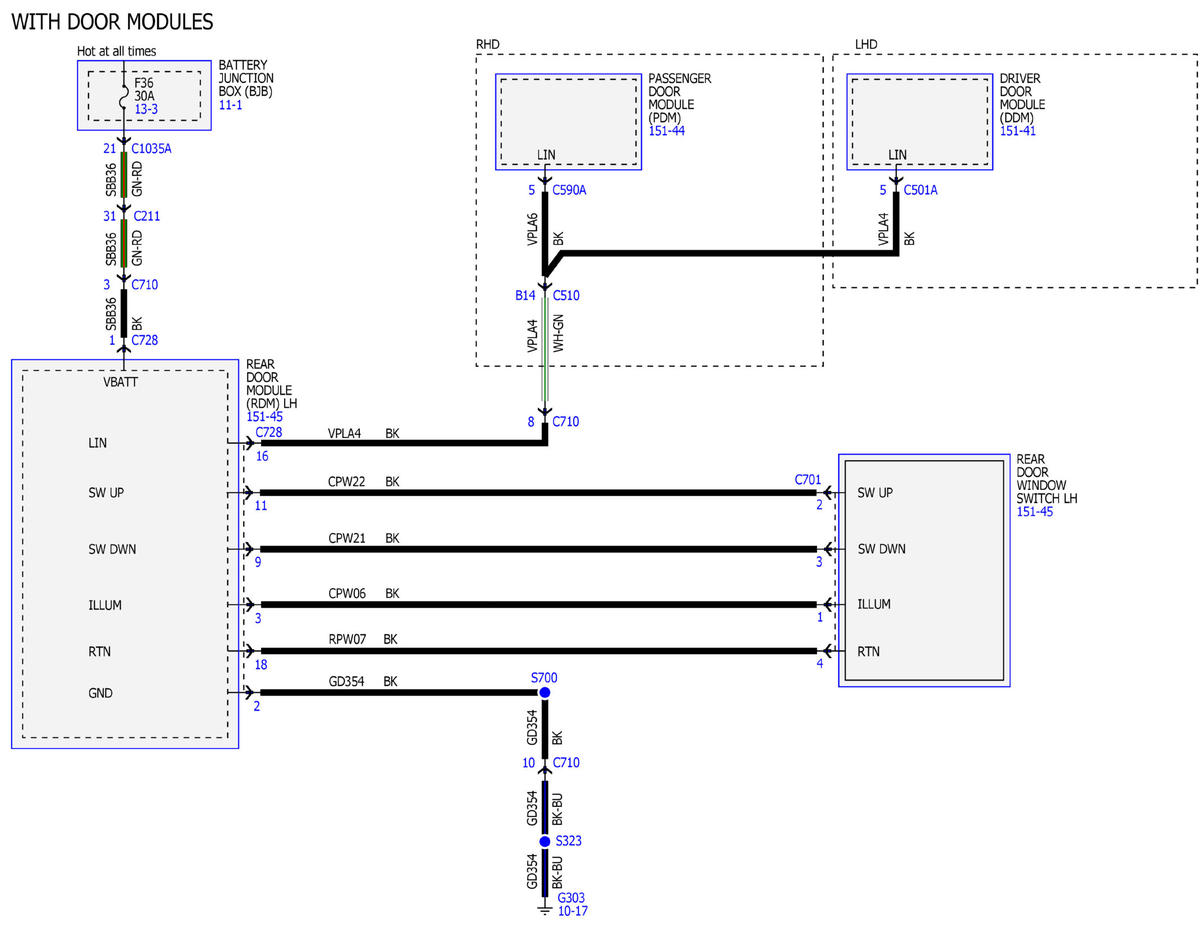The image size is (1200, 927).
Task: Select connector label C501A
Action: click(x=921, y=189)
